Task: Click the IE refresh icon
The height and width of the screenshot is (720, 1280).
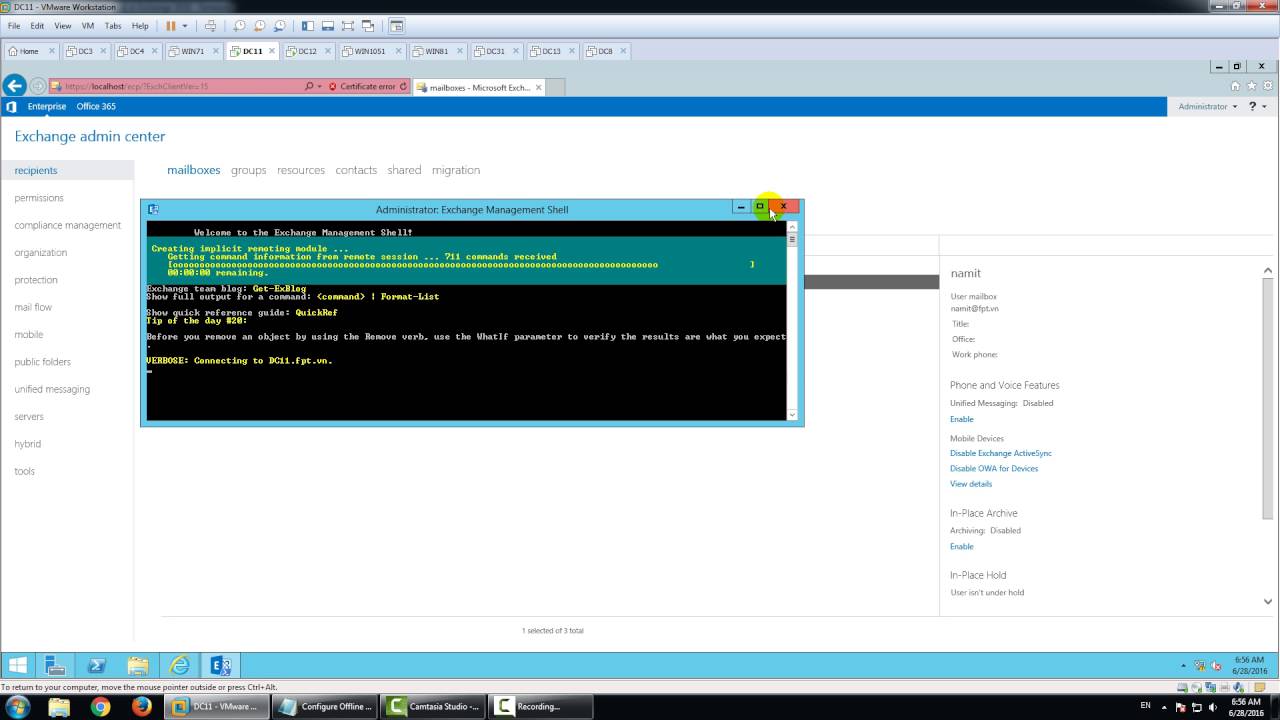Action: 403,87
